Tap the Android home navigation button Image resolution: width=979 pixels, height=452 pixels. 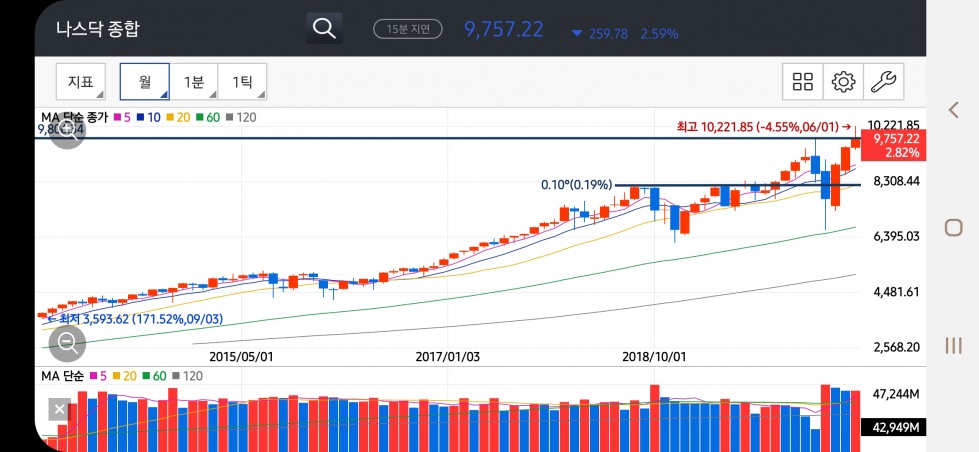click(953, 227)
